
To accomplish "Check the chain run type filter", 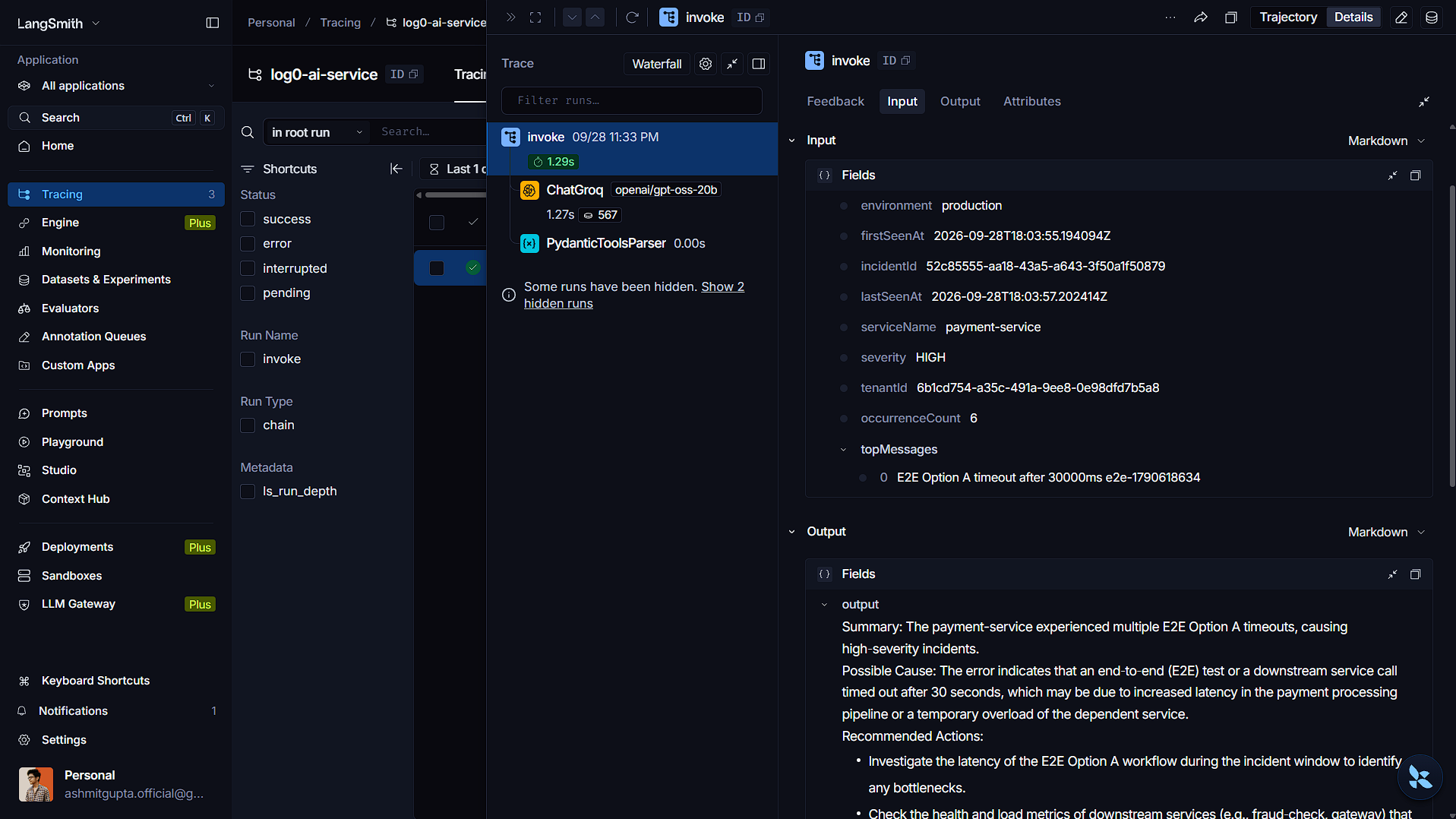I will 248,425.
